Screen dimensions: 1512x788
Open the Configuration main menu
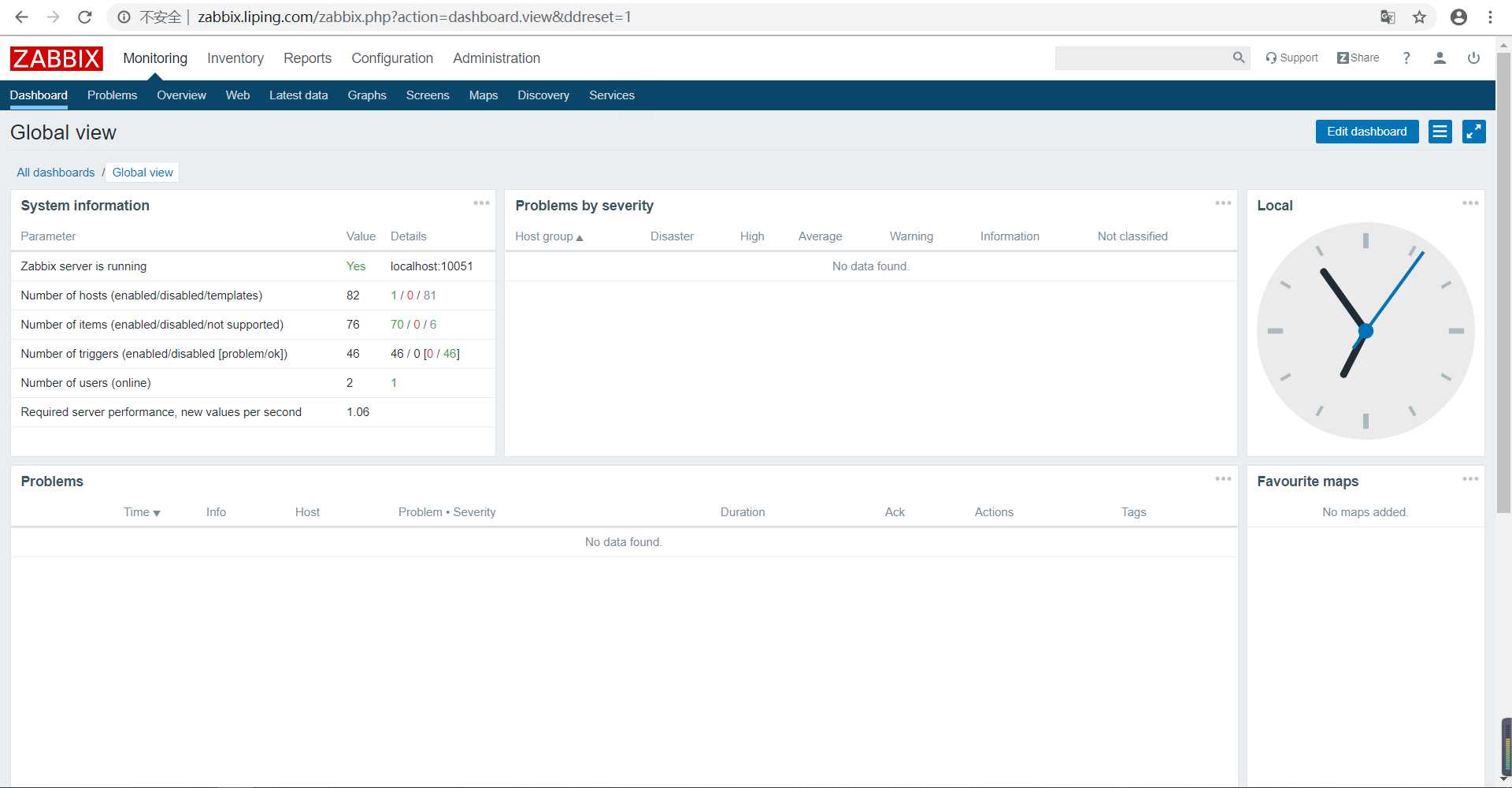pos(392,58)
